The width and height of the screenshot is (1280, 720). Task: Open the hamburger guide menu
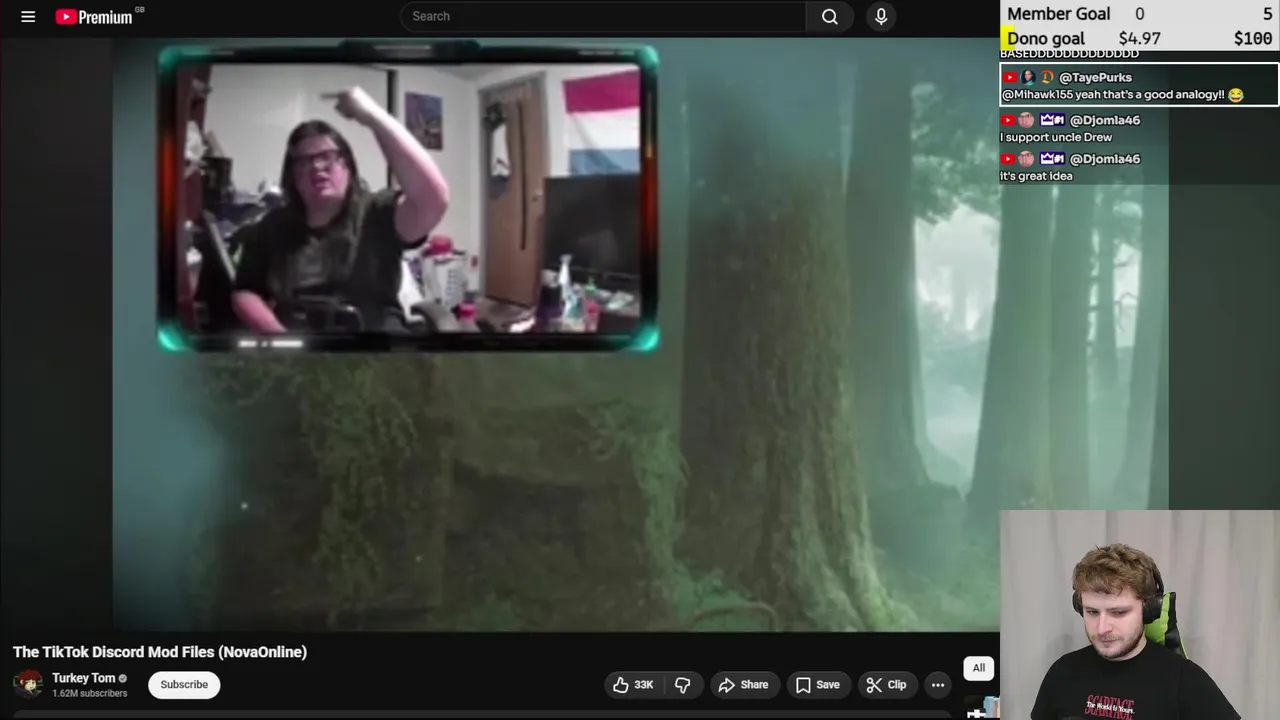point(28,16)
